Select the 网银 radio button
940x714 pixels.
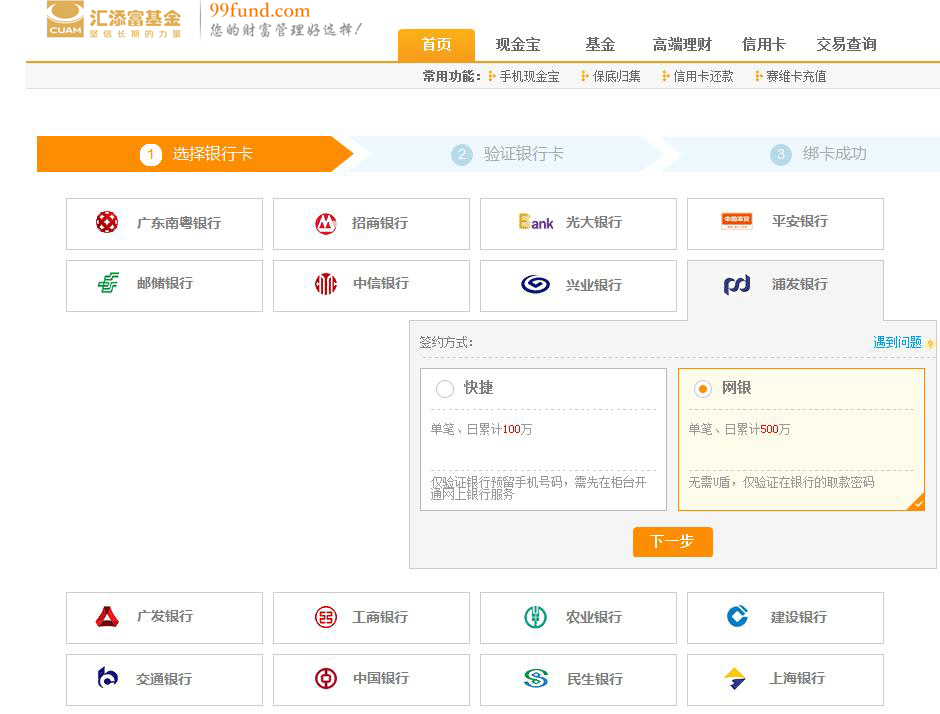point(703,389)
